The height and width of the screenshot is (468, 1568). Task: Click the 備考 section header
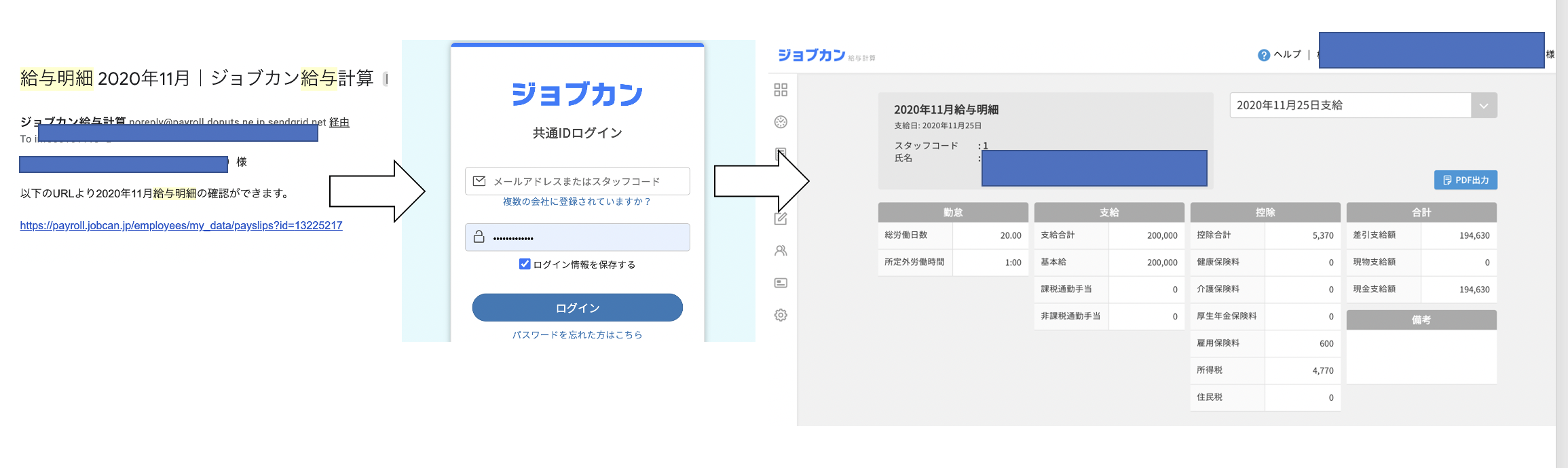click(x=1421, y=320)
